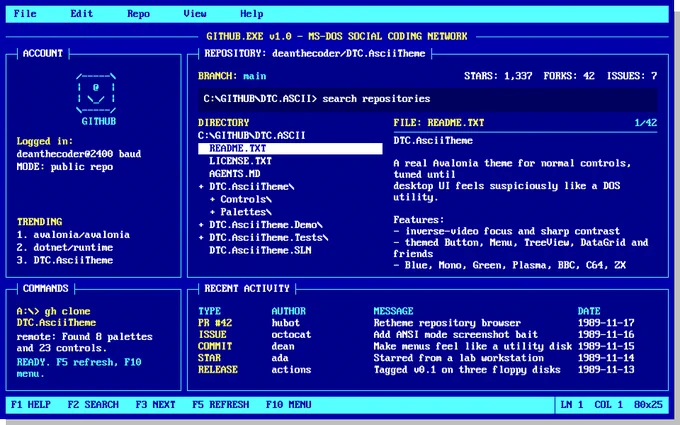Click F3 NEXT in bottom bar

pos(155,405)
